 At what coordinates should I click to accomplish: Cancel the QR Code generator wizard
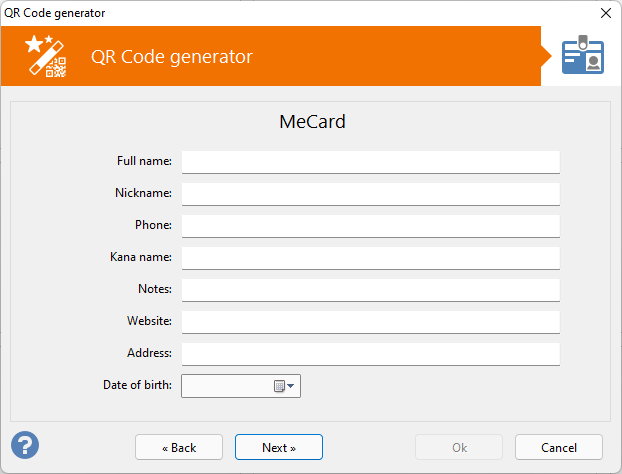click(x=559, y=447)
